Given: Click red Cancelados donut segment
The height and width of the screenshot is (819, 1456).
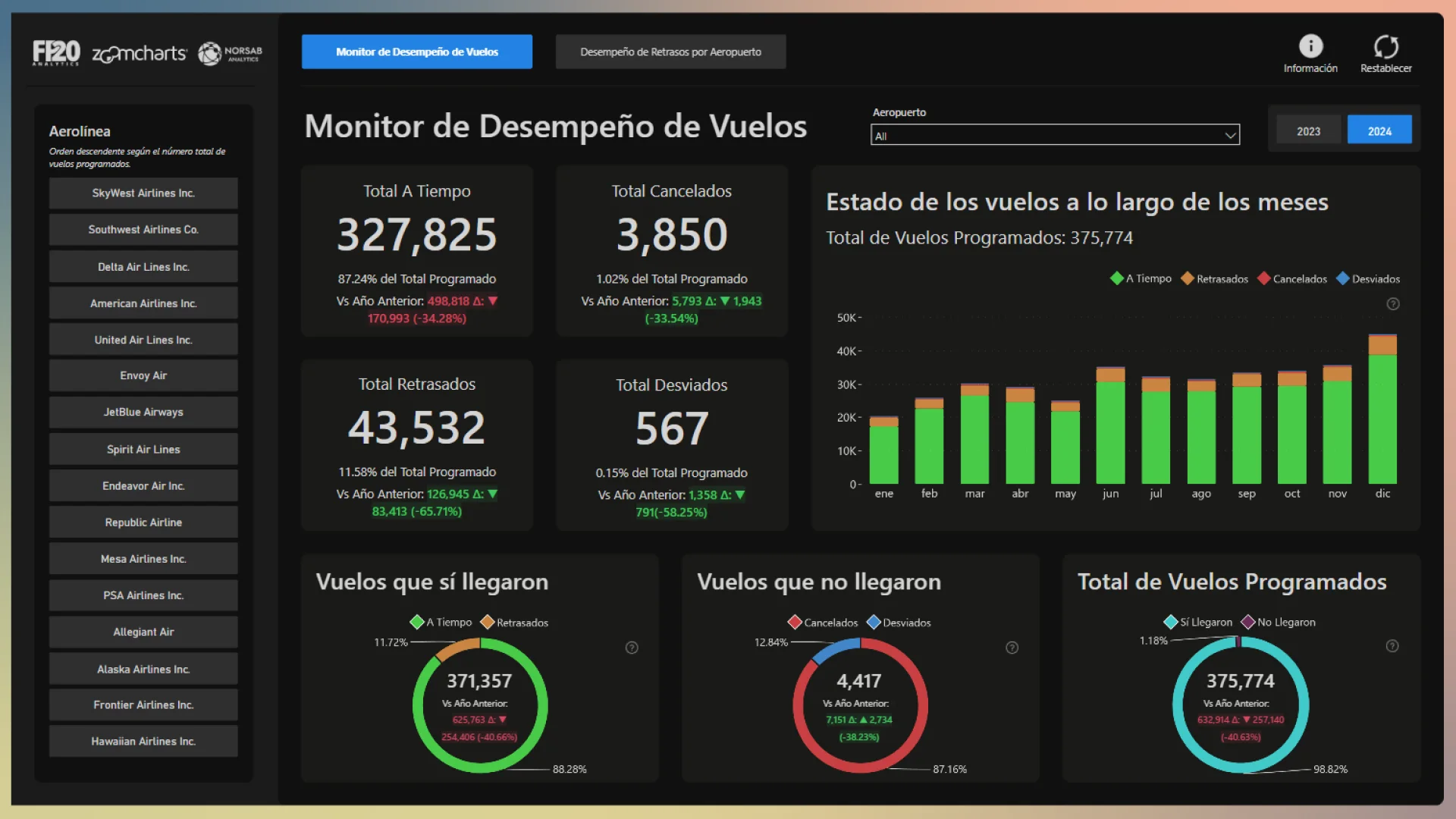Looking at the screenshot, I should click(x=921, y=705).
